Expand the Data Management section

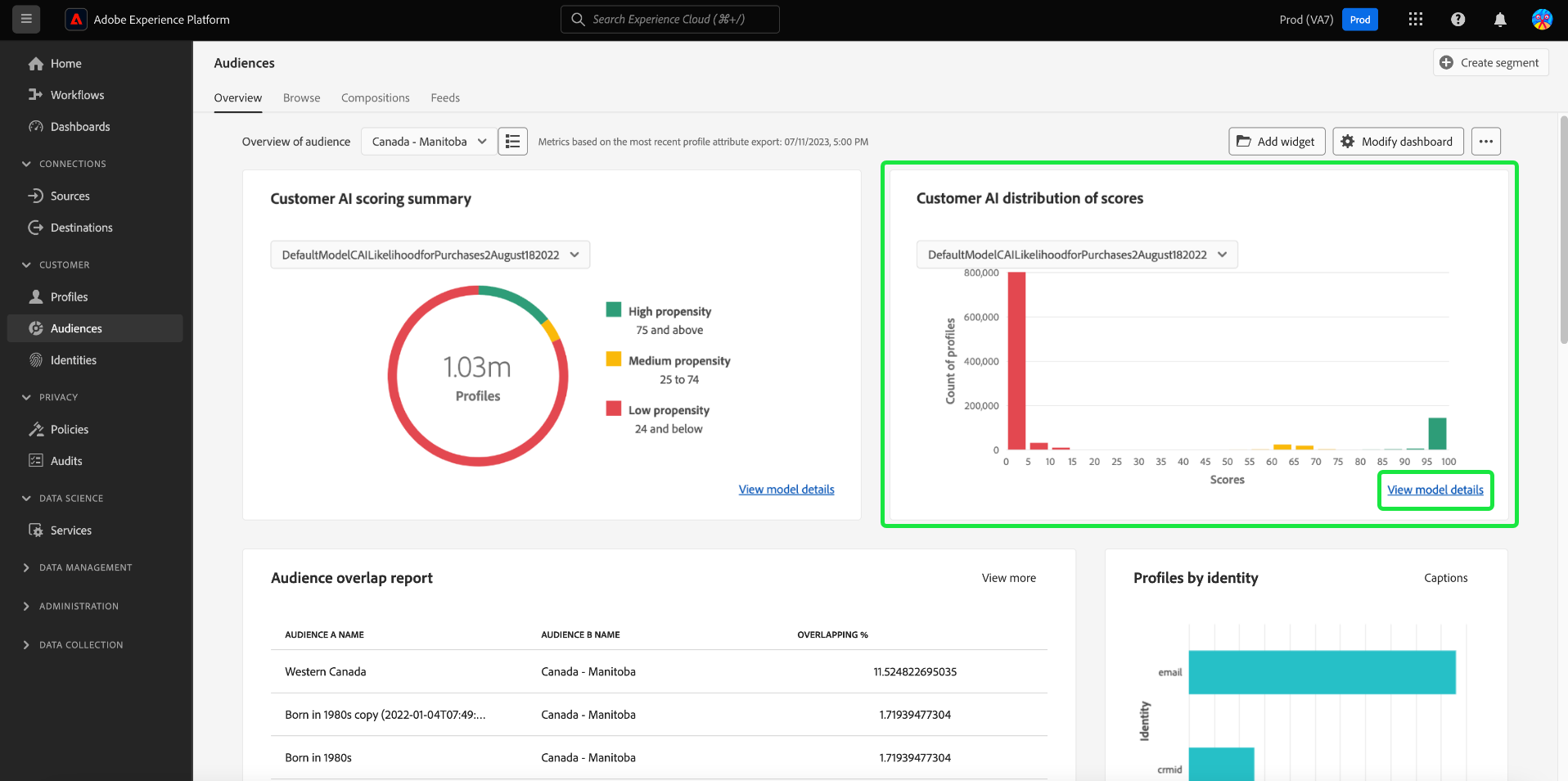(x=26, y=567)
